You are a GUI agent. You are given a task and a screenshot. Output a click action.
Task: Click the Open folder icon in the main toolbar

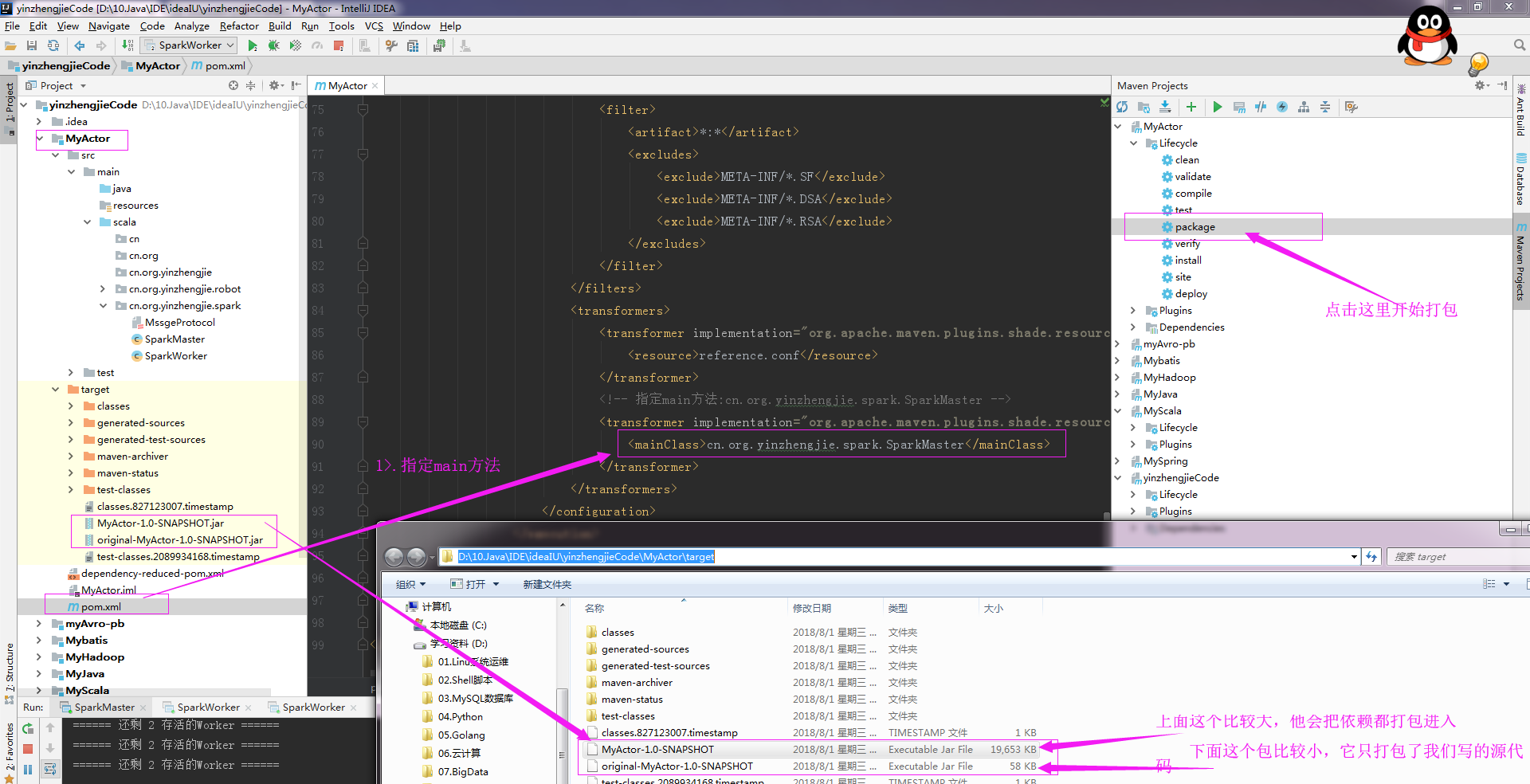coord(10,46)
